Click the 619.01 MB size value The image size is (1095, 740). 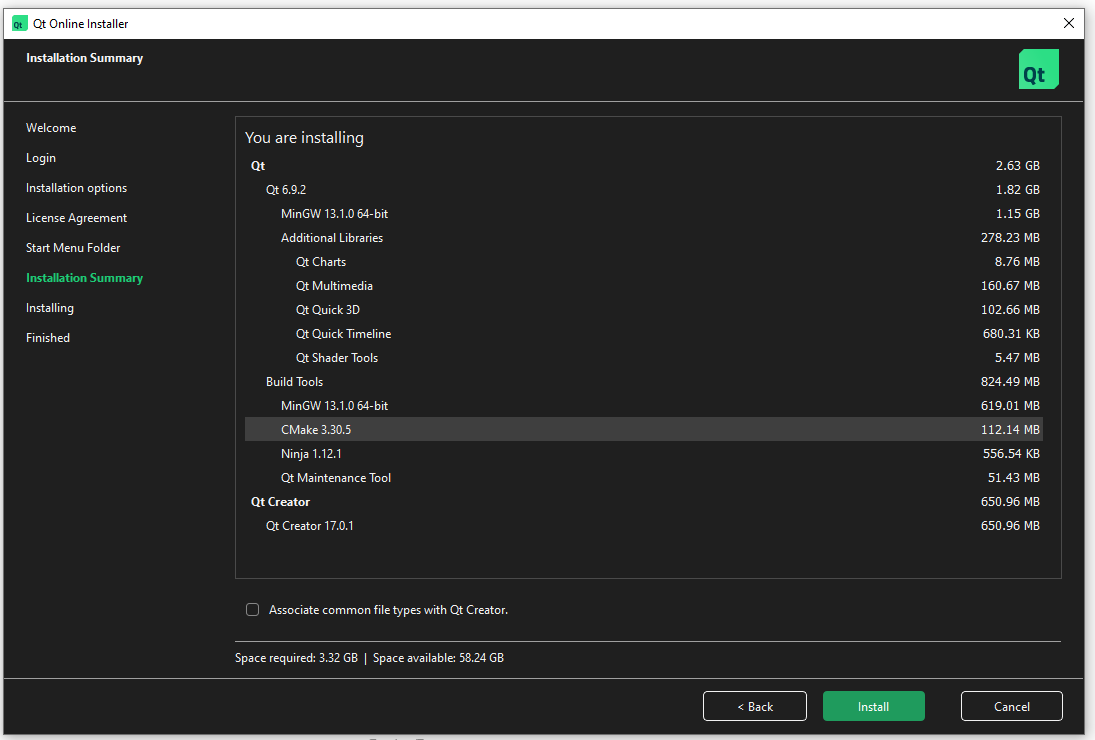(1010, 406)
